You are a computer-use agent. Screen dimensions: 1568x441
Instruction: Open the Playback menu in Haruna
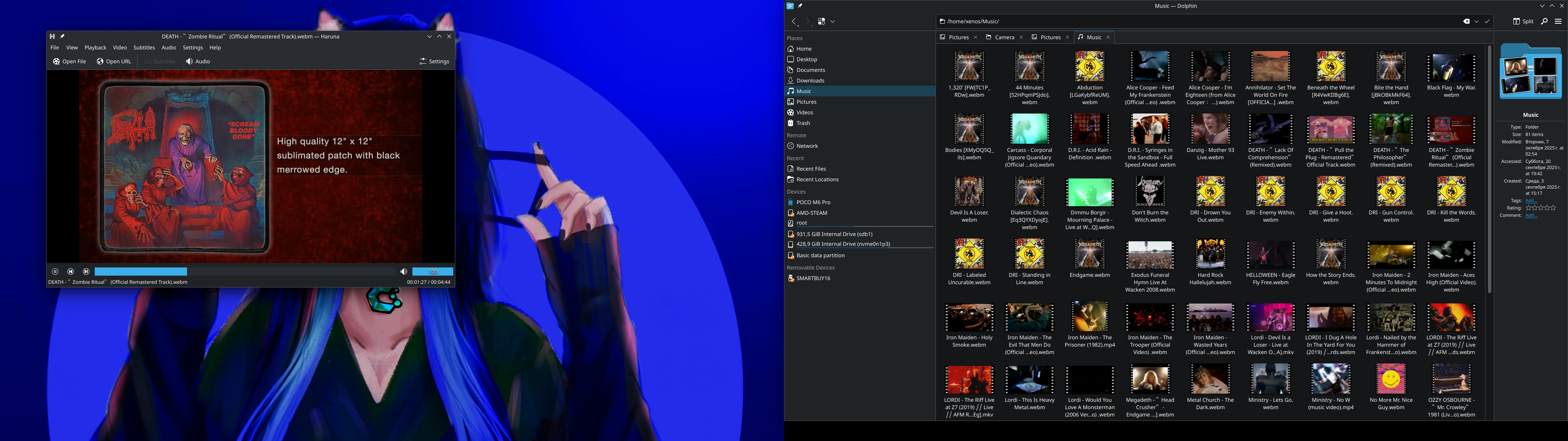point(95,47)
